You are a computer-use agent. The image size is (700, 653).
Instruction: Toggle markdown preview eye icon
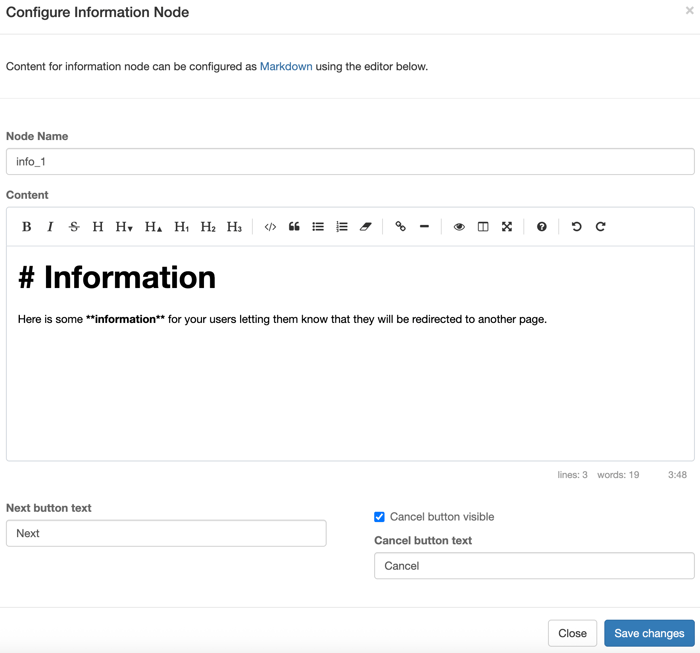coord(459,227)
